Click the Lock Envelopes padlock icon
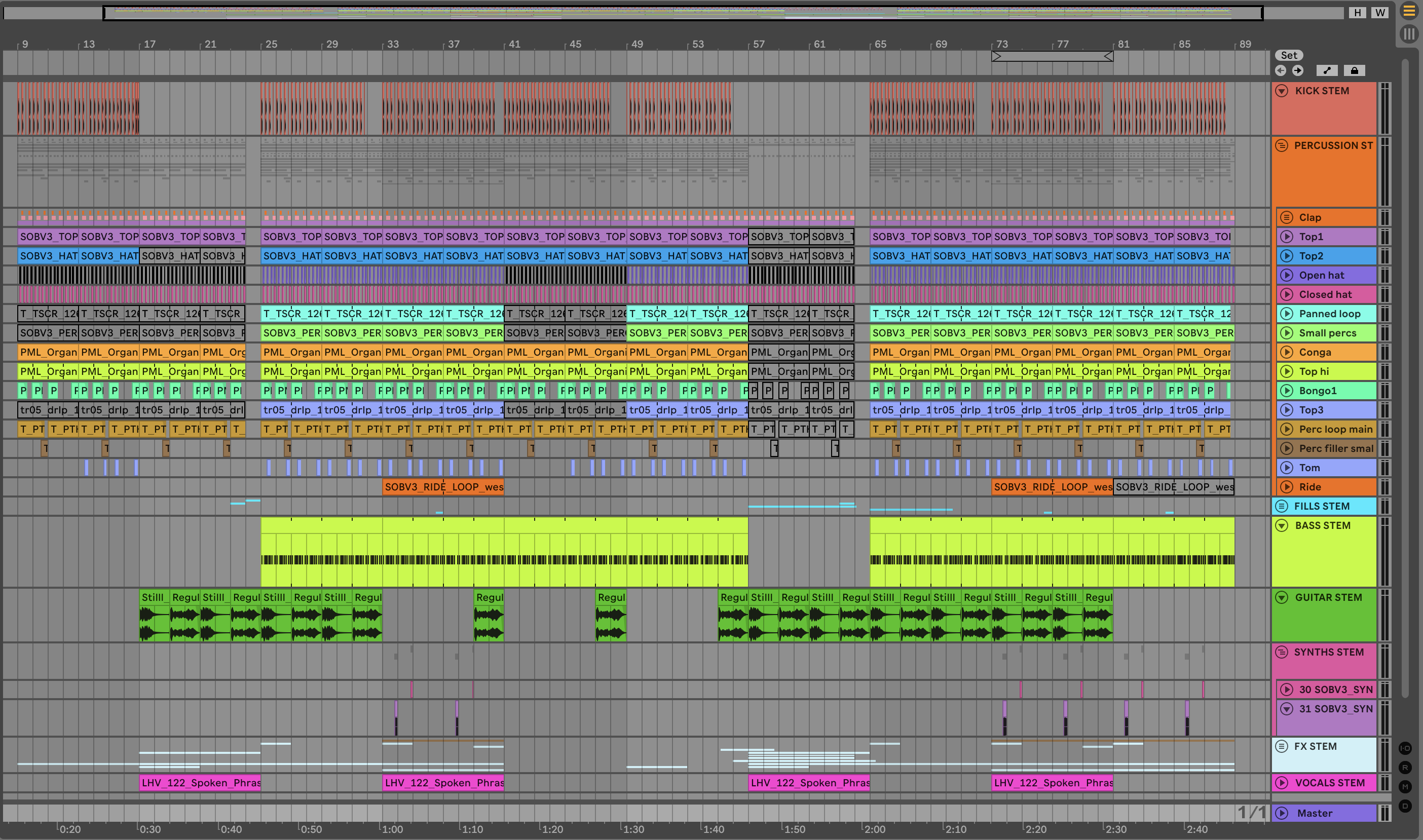The width and height of the screenshot is (1423, 840). click(x=1354, y=71)
